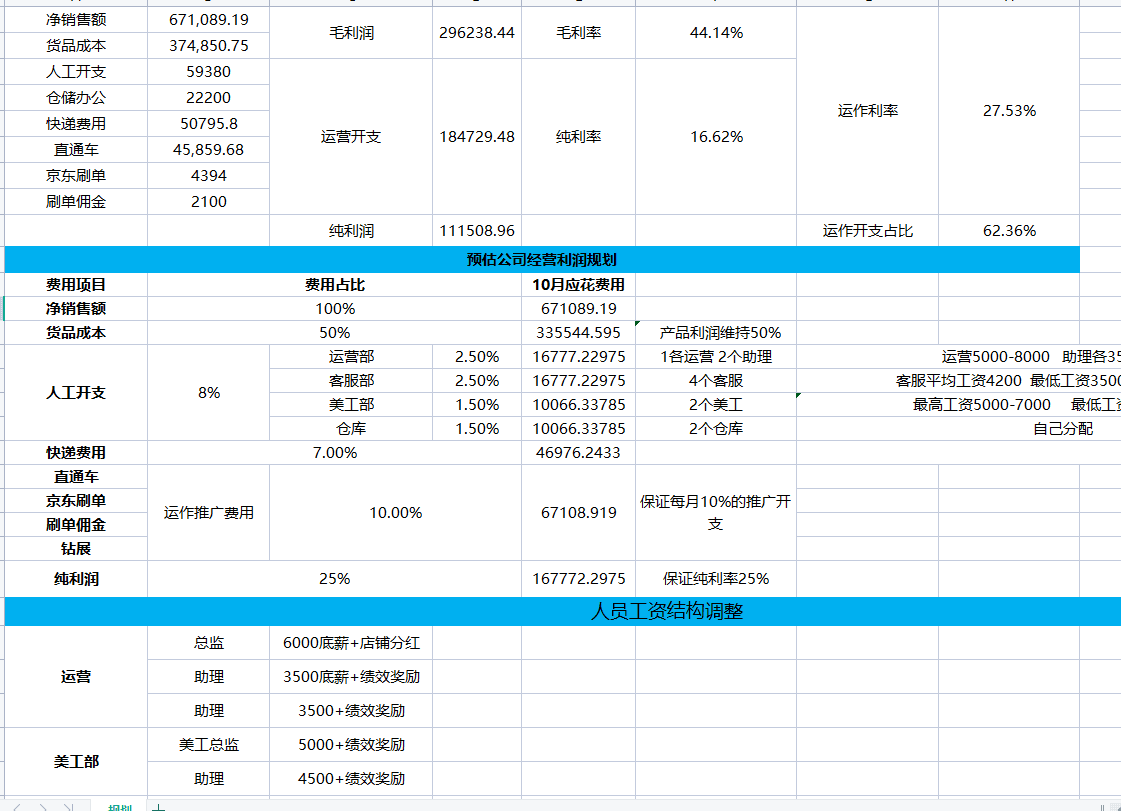
Task: Click the 人员工资结构调整 header bar
Action: tap(563, 611)
